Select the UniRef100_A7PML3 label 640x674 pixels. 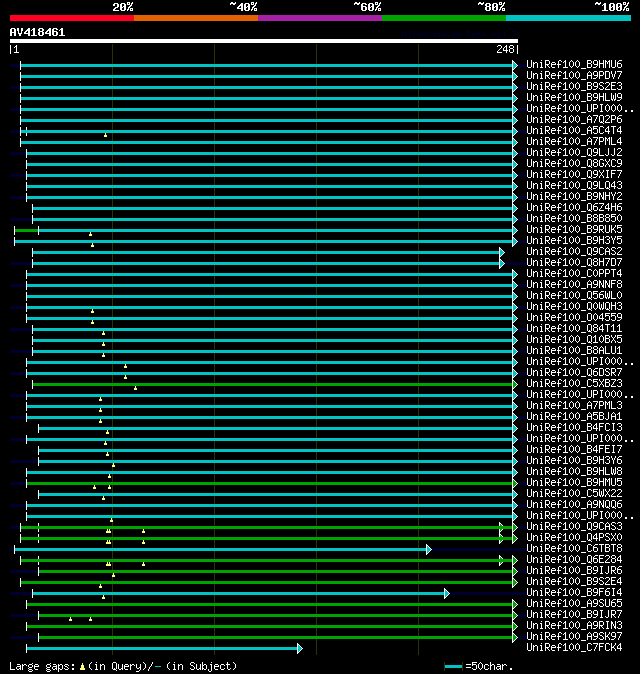click(574, 406)
